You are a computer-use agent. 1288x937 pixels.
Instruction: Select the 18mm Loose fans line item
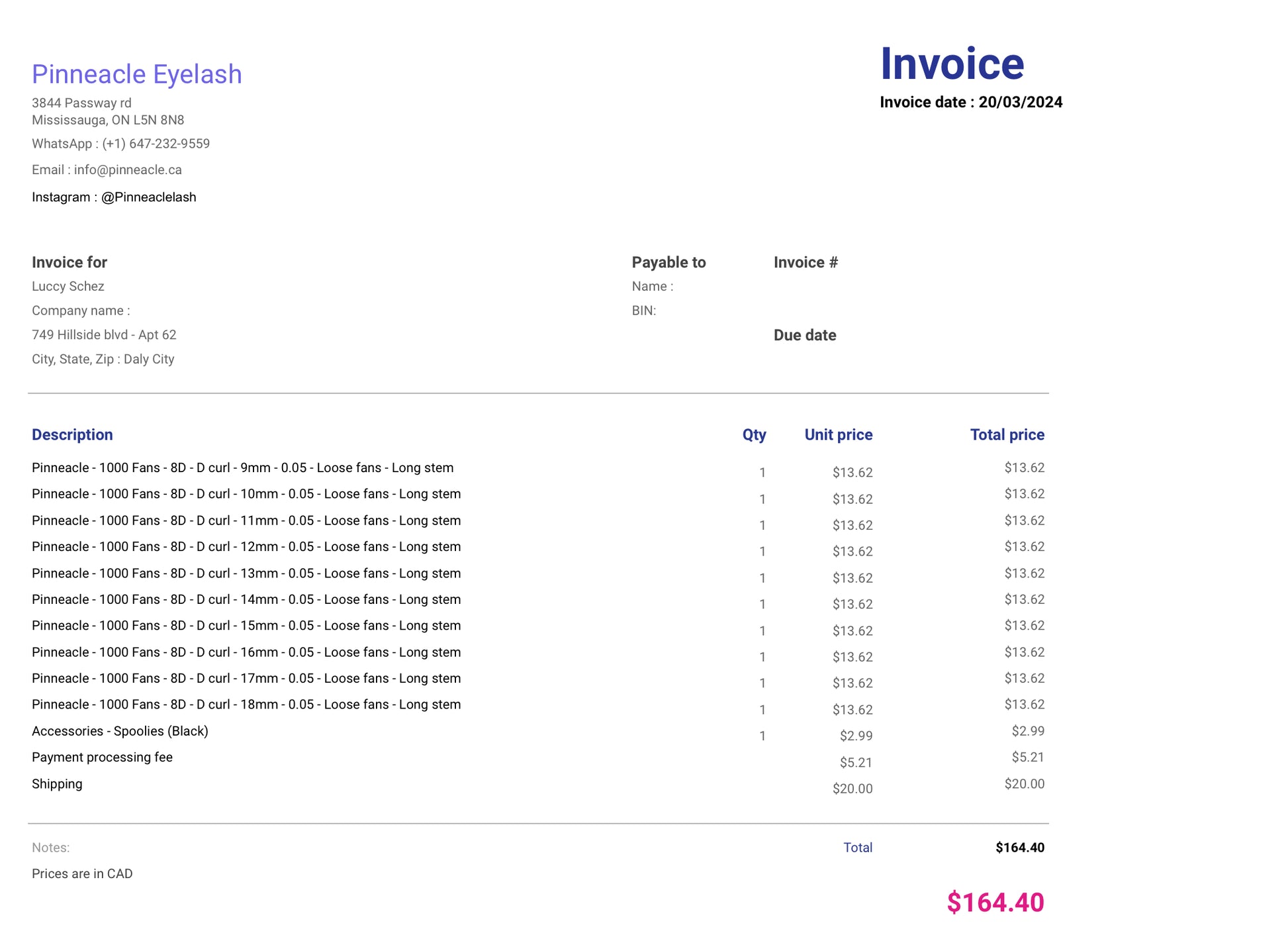pos(246,705)
